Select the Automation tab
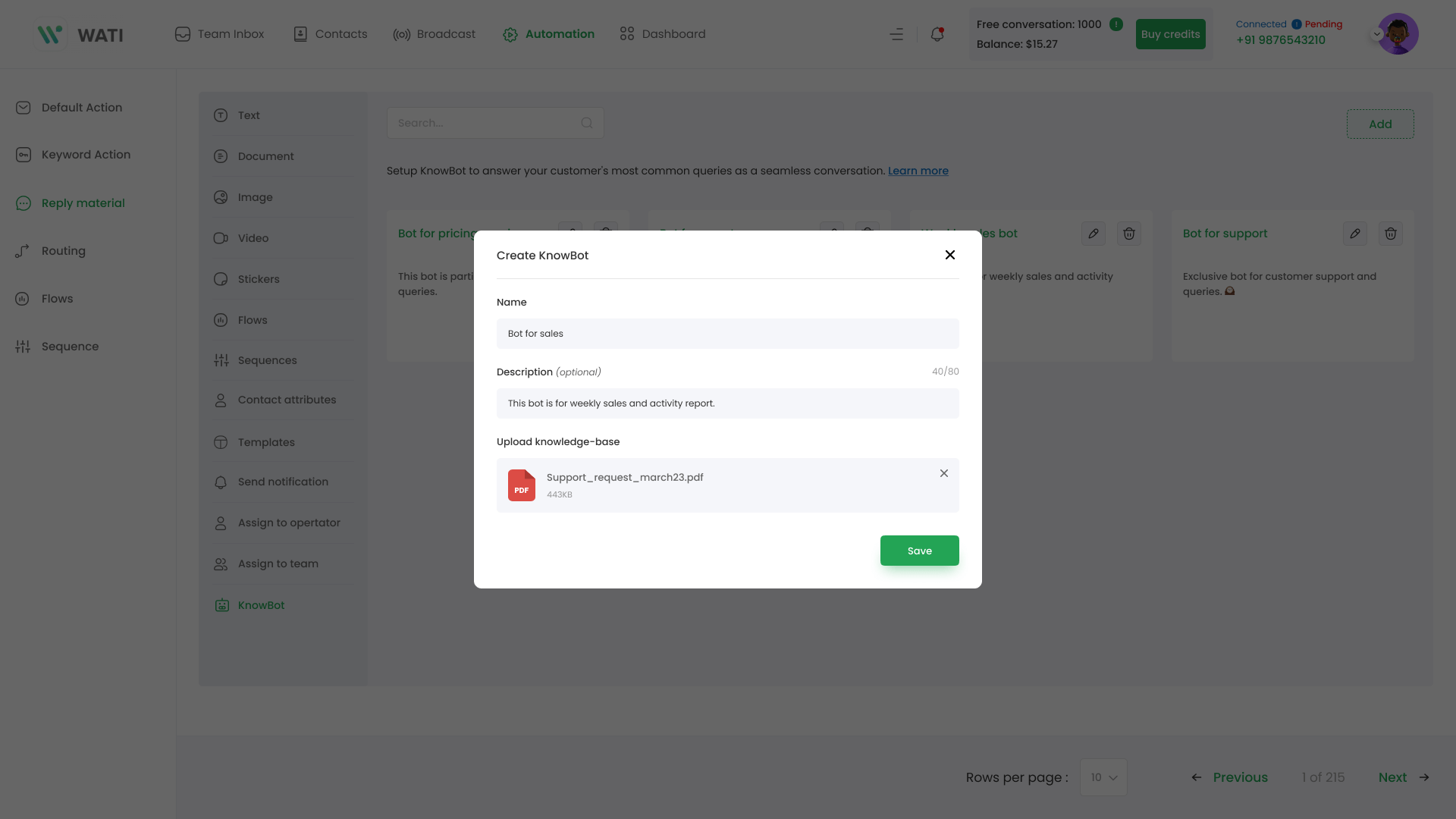 coord(548,34)
